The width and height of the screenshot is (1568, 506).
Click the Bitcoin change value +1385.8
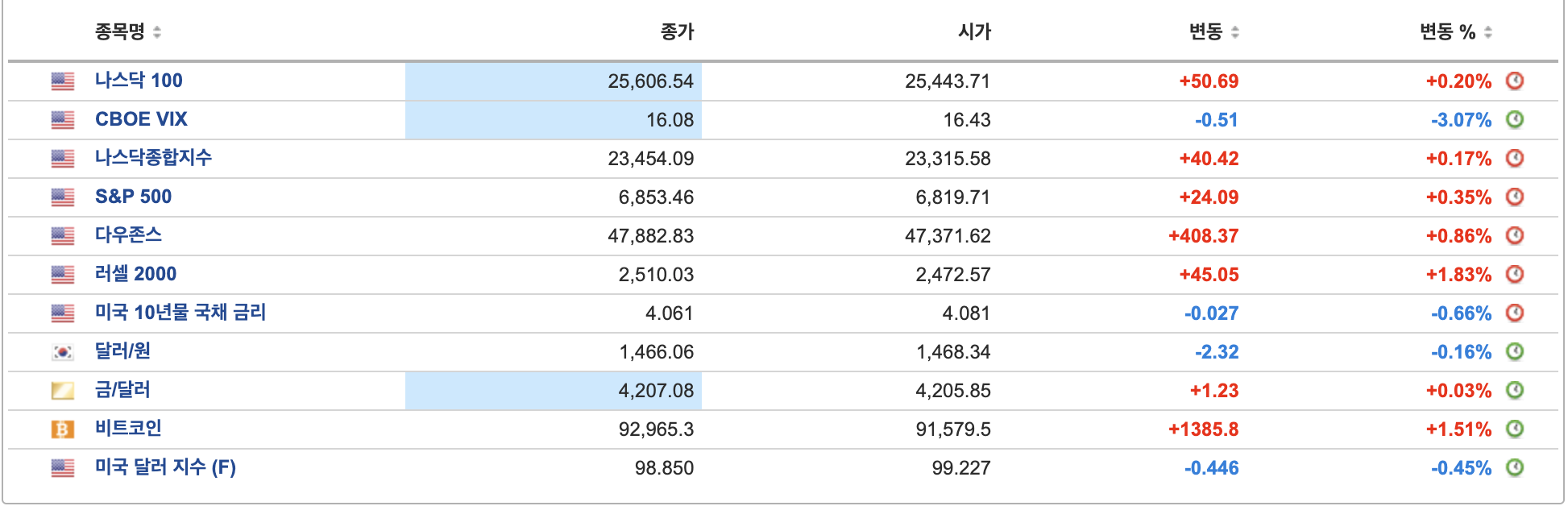pyautogui.click(x=1204, y=429)
